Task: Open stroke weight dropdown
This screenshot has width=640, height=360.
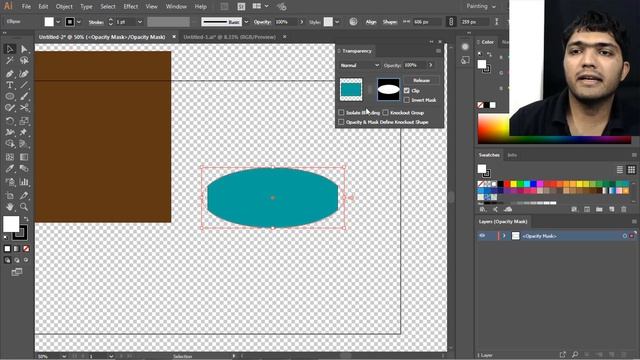Action: tap(140, 22)
